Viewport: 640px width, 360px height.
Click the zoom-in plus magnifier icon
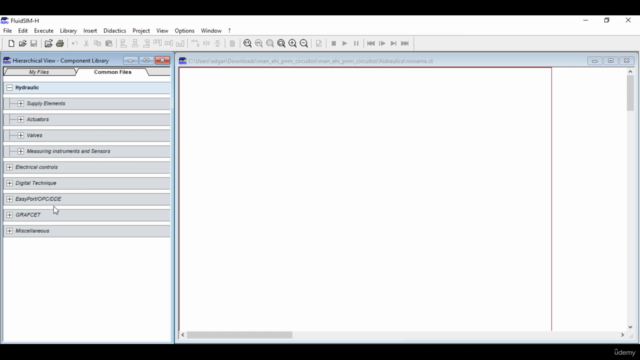292,43
